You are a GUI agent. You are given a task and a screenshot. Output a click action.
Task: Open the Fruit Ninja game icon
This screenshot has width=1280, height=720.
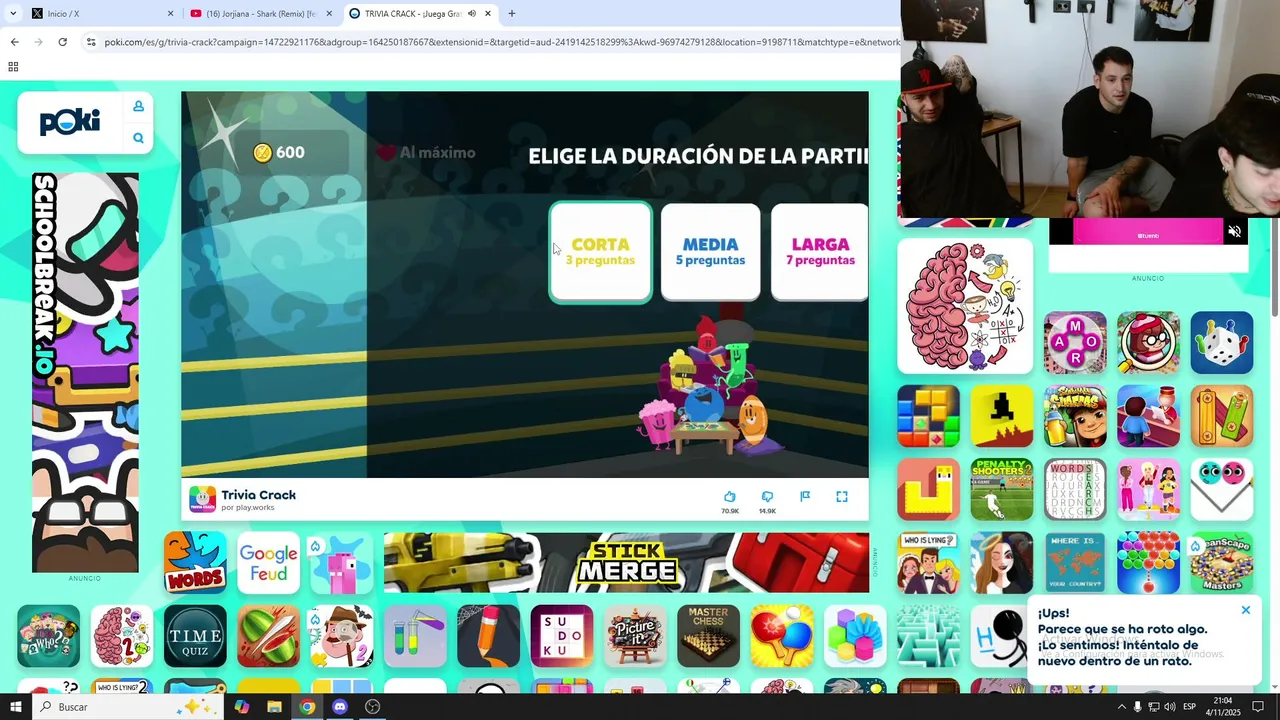pos(269,636)
